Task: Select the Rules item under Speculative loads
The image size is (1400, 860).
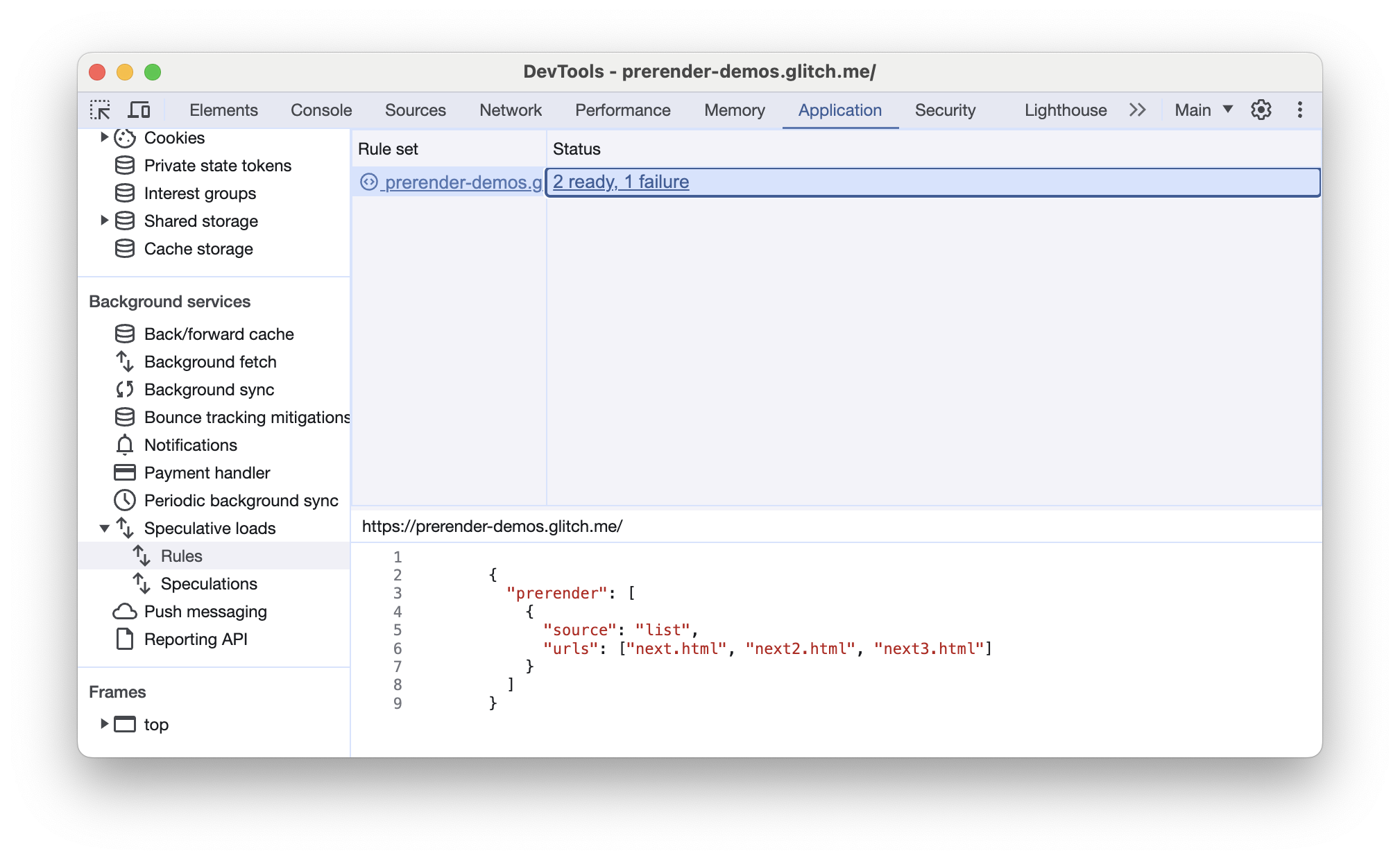Action: pyautogui.click(x=181, y=555)
